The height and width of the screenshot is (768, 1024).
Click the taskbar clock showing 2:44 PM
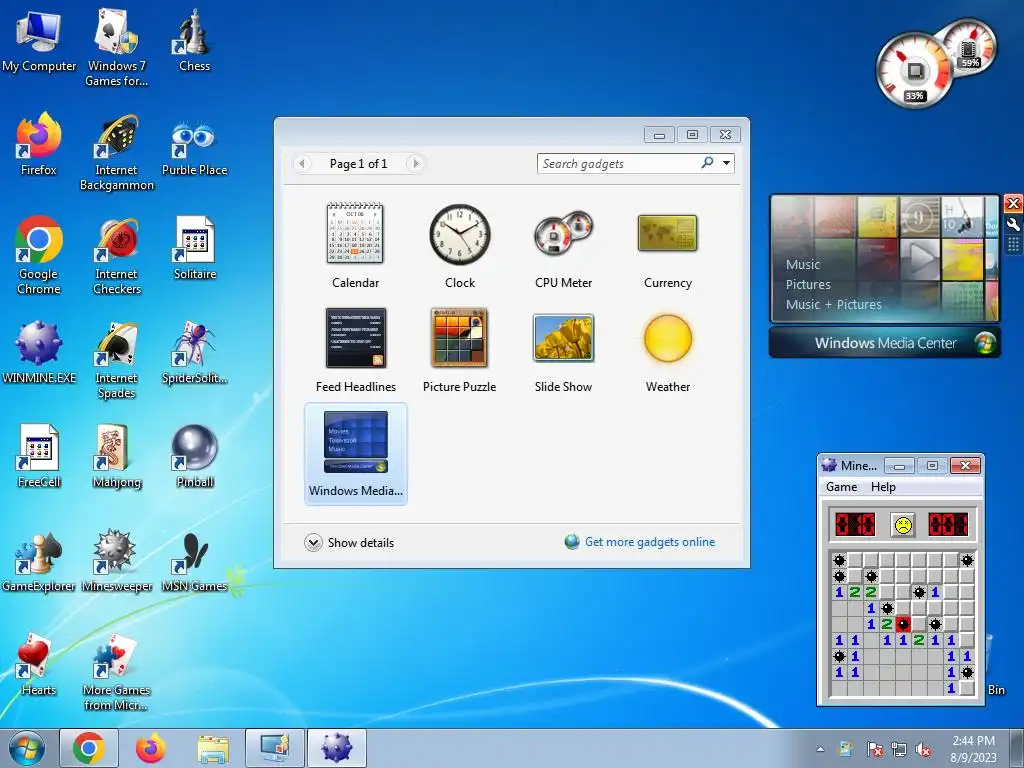(x=973, y=749)
